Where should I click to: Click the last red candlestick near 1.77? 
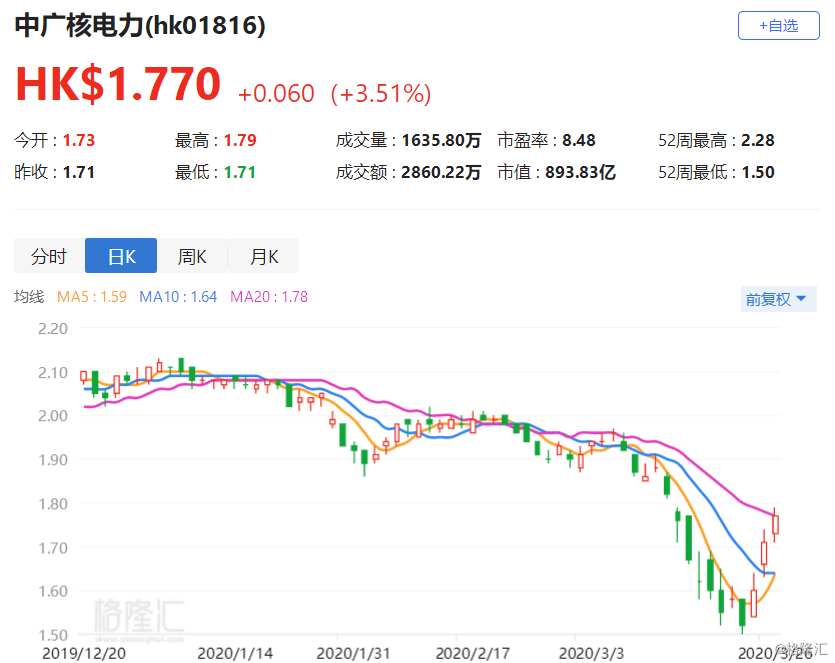775,525
